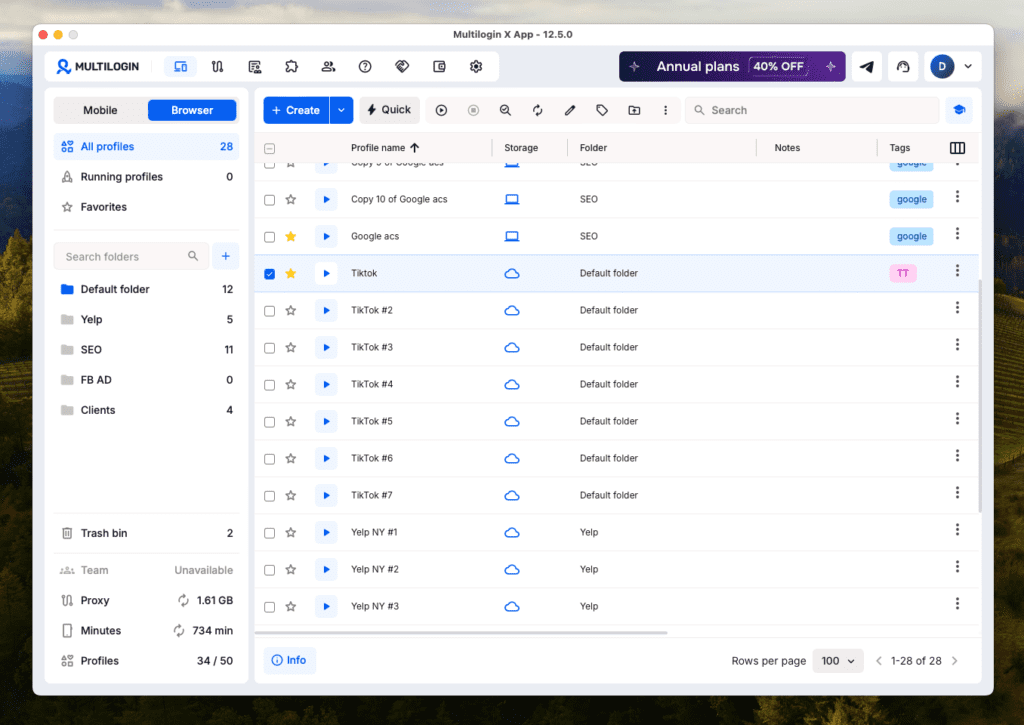
Task: Click the start profiles play icon in toolbar
Action: click(441, 110)
